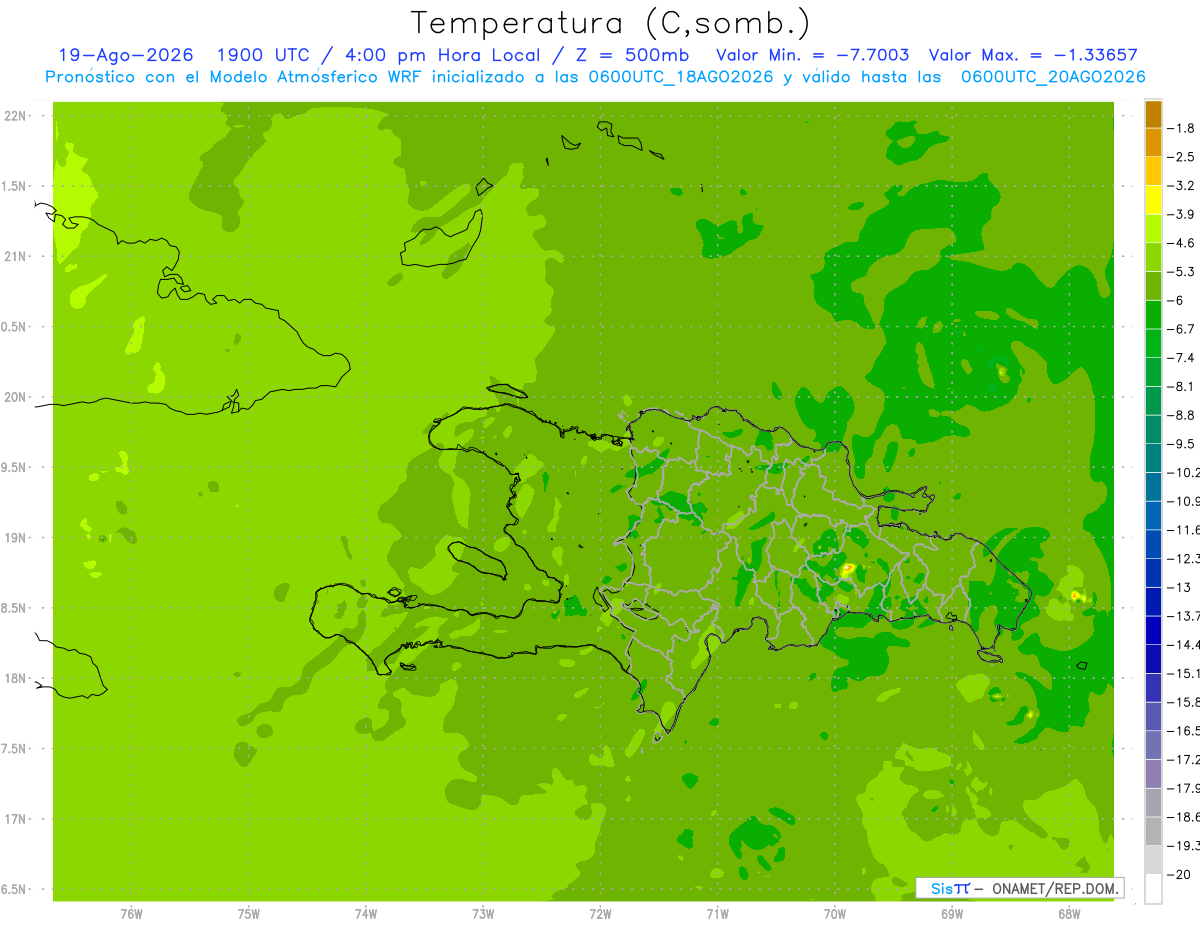Click the '-2.5' colorbar value
The height and width of the screenshot is (927, 1200).
point(1181,157)
